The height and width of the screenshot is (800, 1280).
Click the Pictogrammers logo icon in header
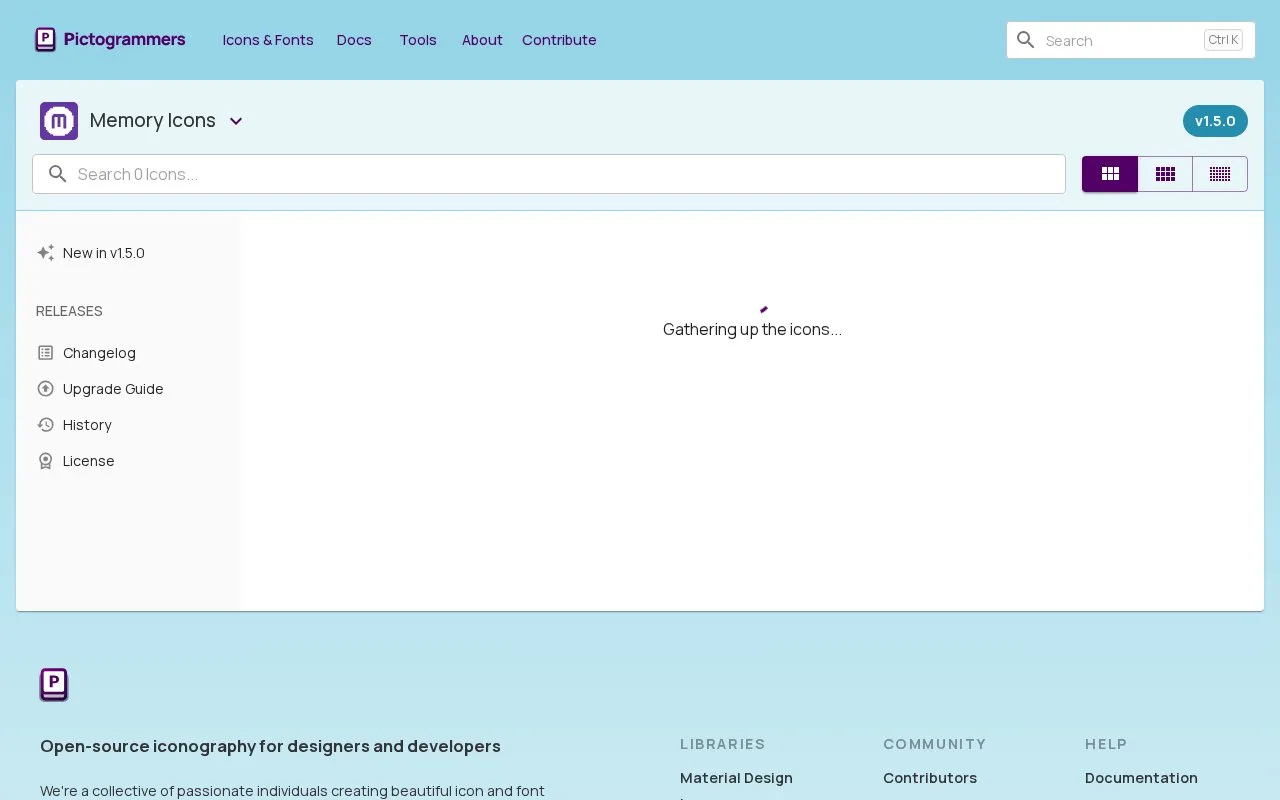pos(45,40)
